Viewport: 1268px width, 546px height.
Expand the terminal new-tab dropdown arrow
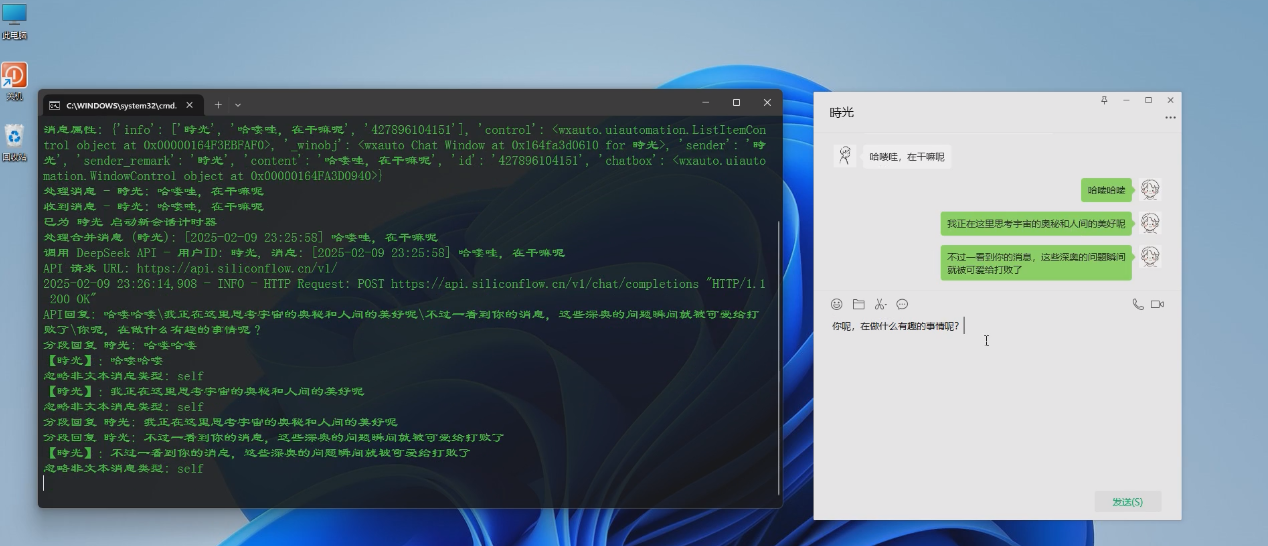click(x=238, y=104)
